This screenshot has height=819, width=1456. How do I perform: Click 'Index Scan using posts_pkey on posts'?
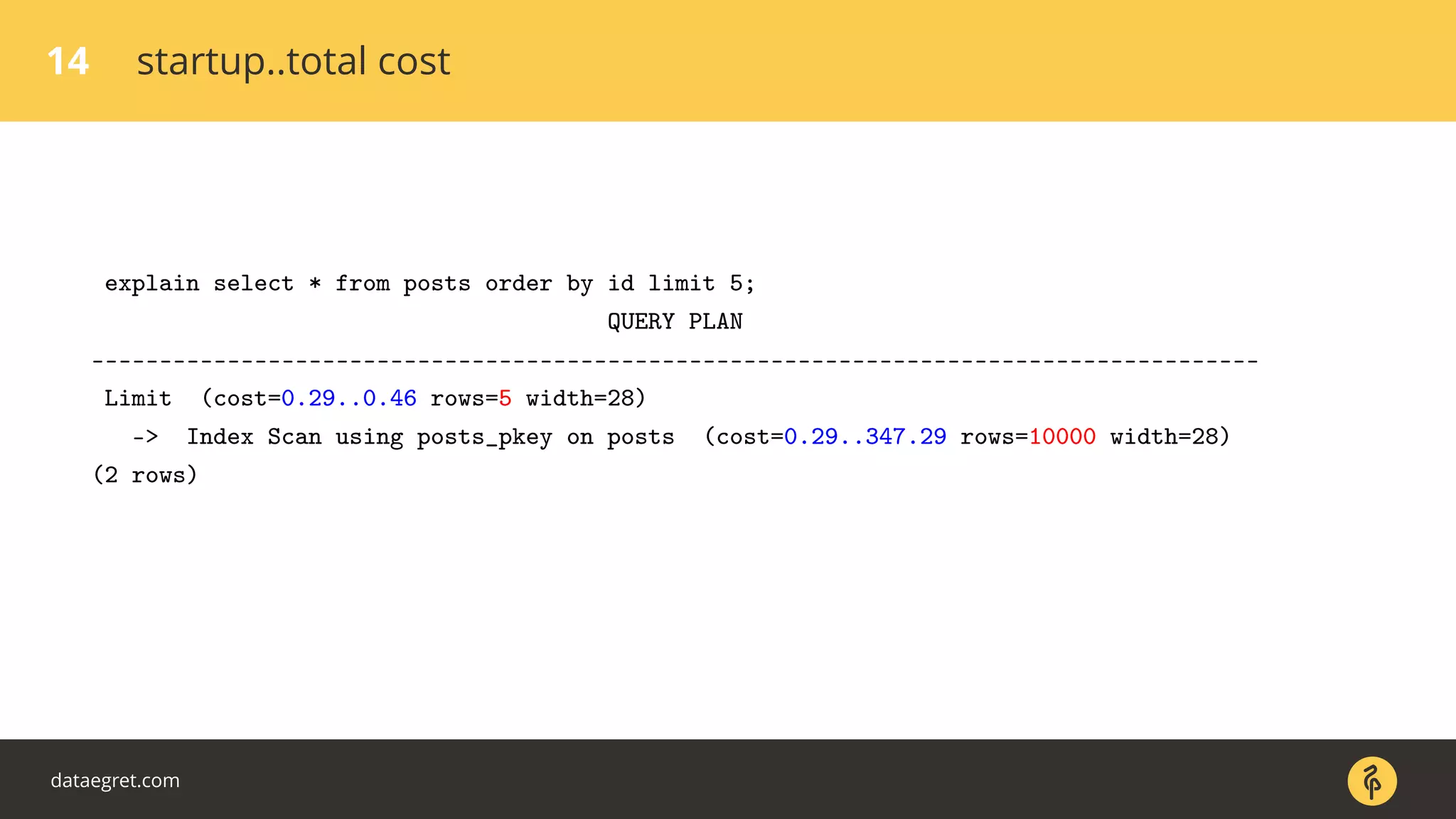pos(430,437)
